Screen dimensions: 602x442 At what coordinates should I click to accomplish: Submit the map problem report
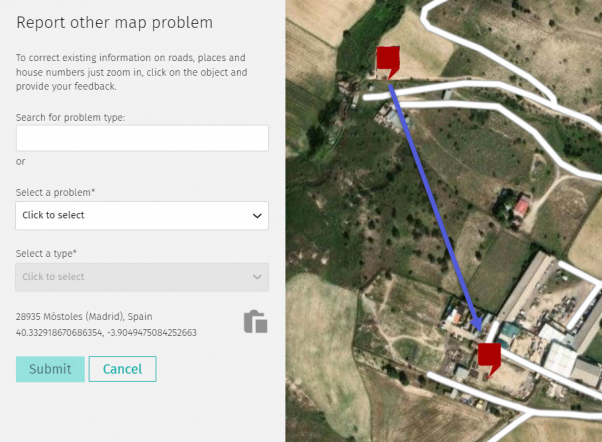point(50,369)
